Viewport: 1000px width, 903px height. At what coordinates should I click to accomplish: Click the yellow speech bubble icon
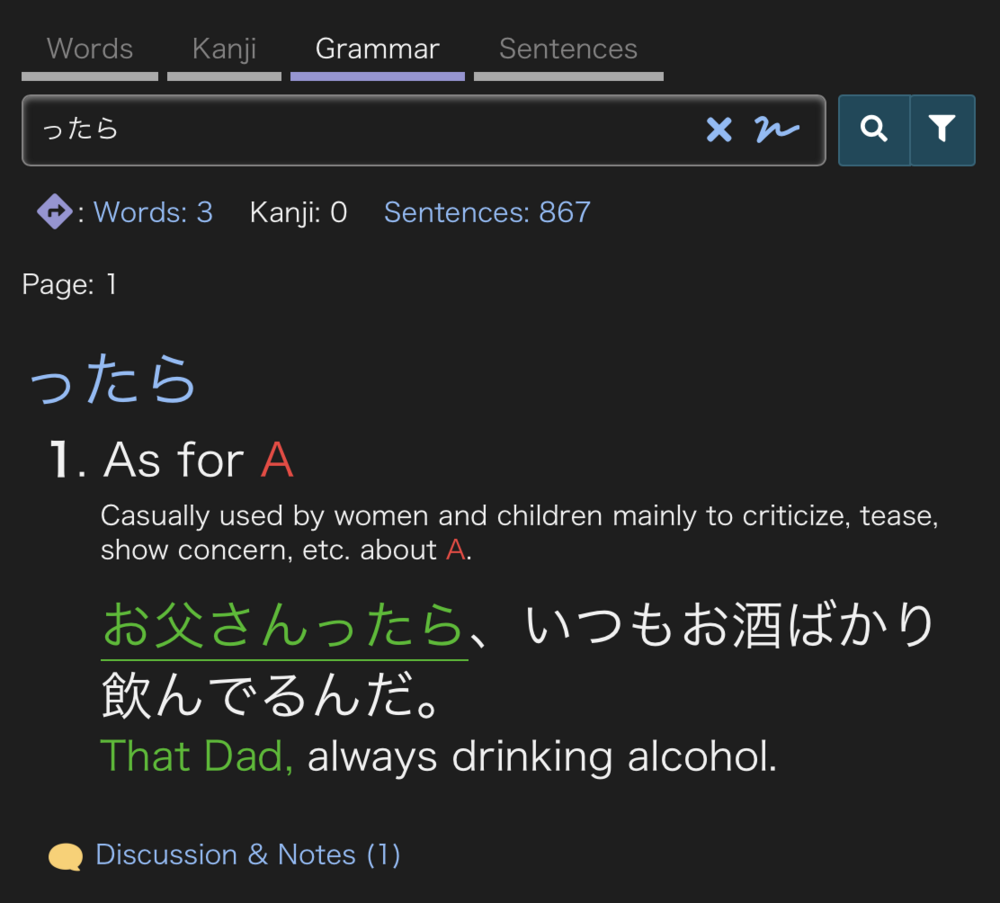[65, 856]
